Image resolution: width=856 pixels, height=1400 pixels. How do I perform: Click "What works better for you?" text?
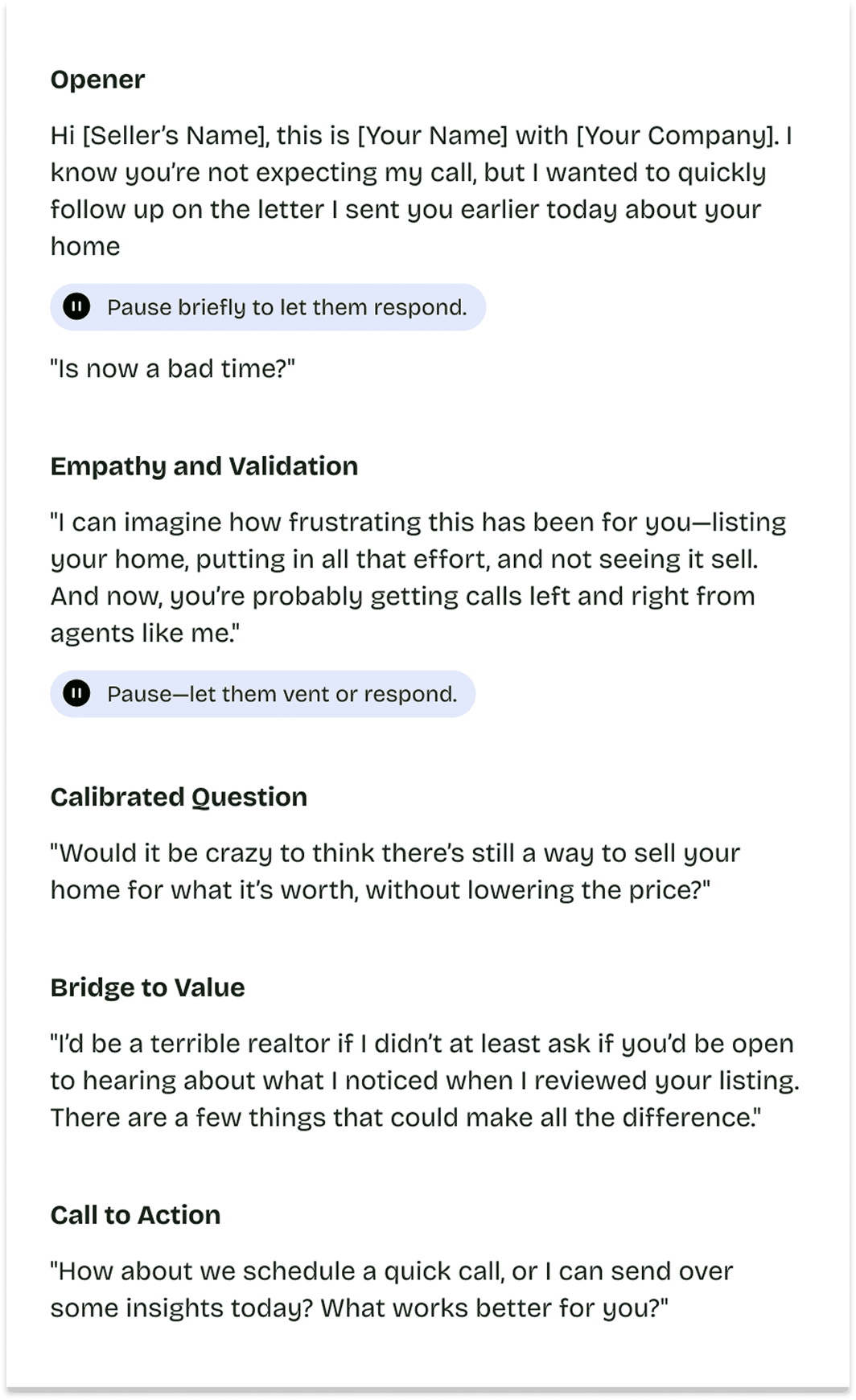[494, 1308]
